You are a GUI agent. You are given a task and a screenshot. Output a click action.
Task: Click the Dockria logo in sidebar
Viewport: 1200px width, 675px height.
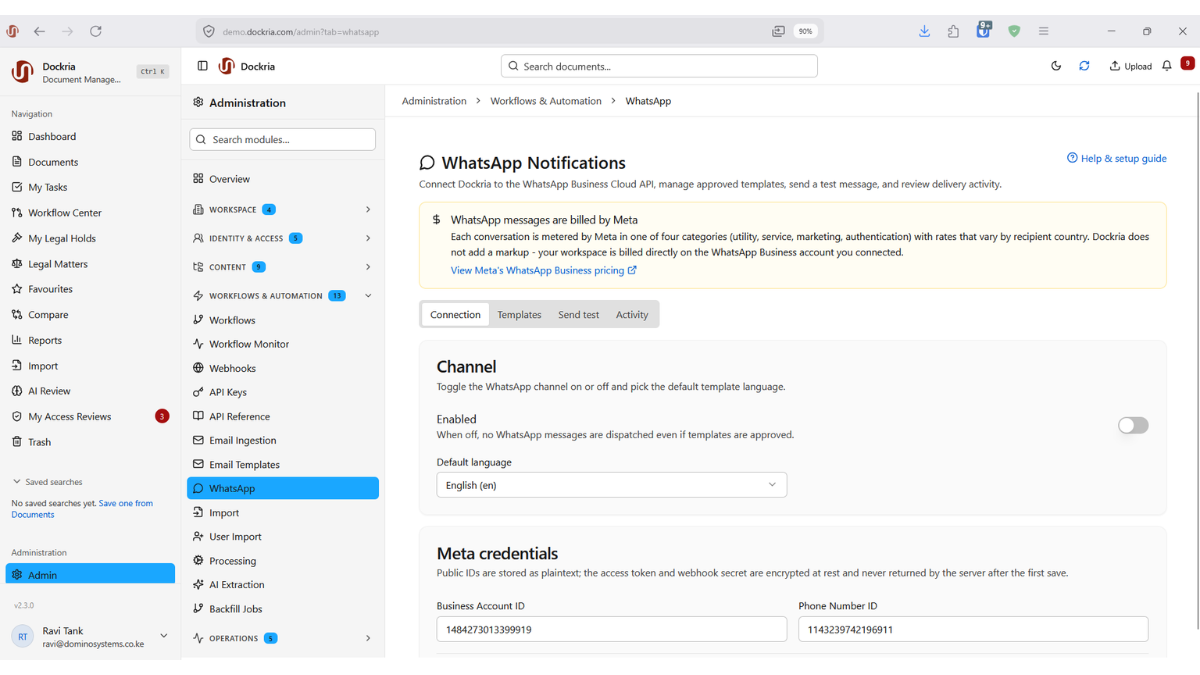click(22, 71)
